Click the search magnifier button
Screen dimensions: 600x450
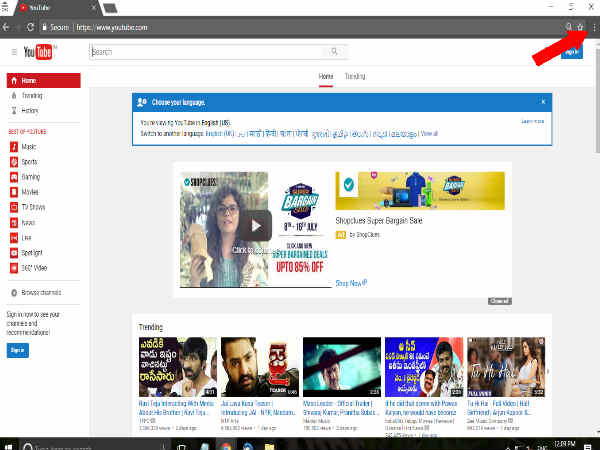[334, 52]
